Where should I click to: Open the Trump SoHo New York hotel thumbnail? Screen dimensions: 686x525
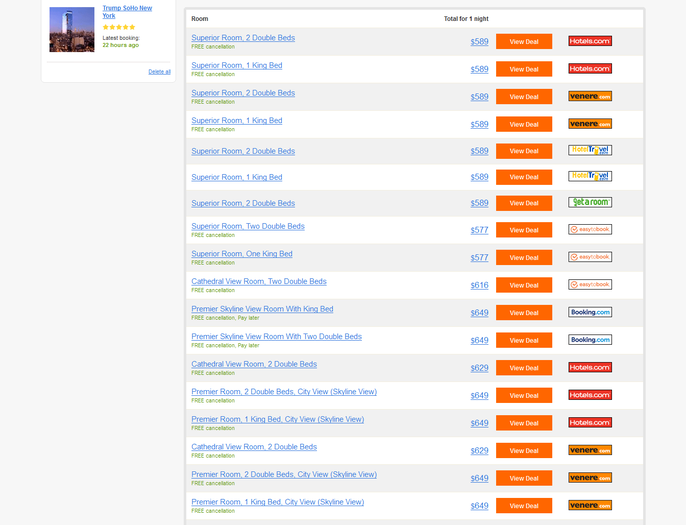pyautogui.click(x=72, y=29)
